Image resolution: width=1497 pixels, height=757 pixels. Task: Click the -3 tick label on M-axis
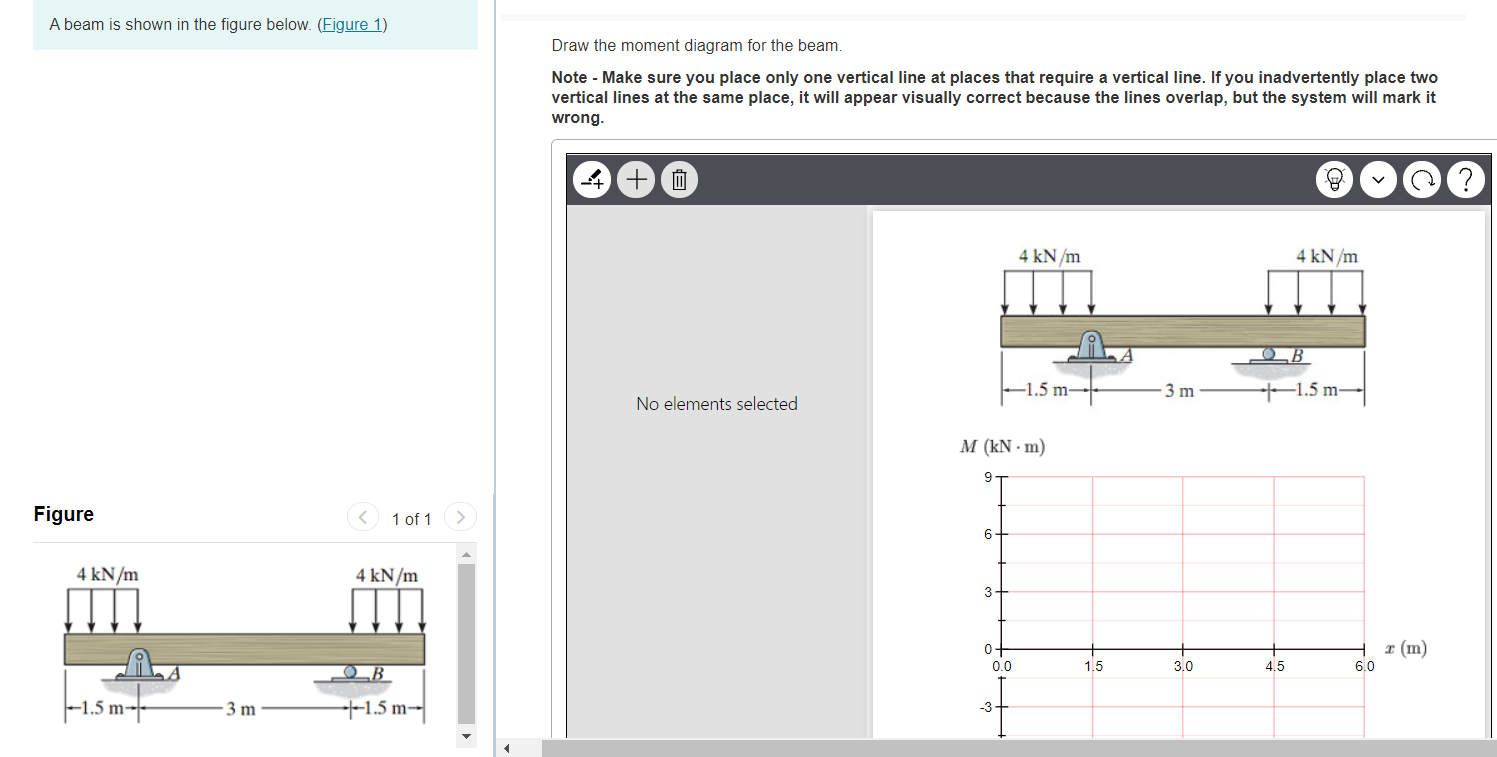click(x=987, y=707)
